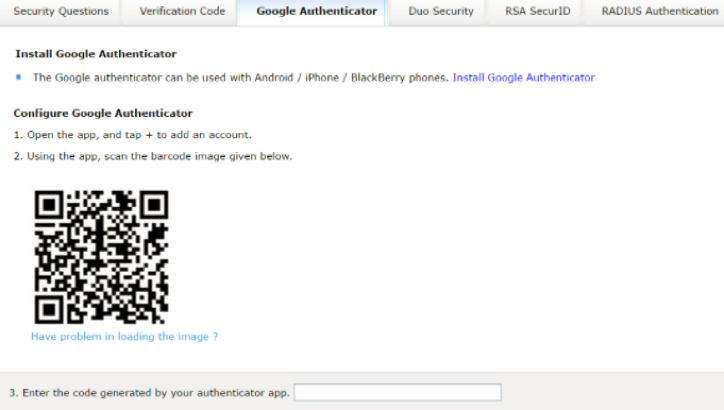Image resolution: width=724 pixels, height=410 pixels.
Task: Select step 1 "Open the app" instruction text
Action: tap(133, 135)
